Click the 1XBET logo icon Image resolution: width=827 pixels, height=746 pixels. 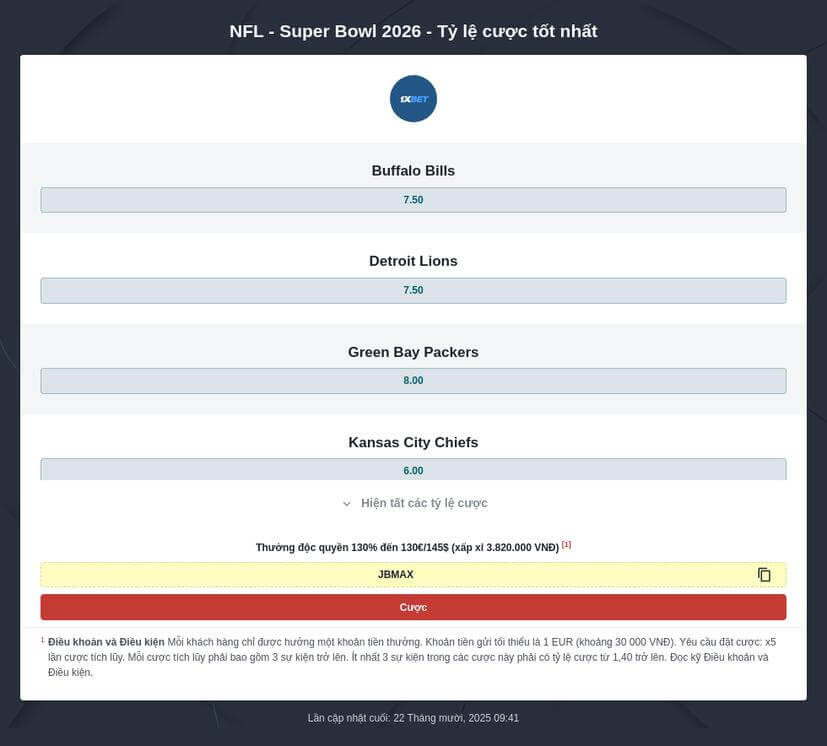(413, 98)
